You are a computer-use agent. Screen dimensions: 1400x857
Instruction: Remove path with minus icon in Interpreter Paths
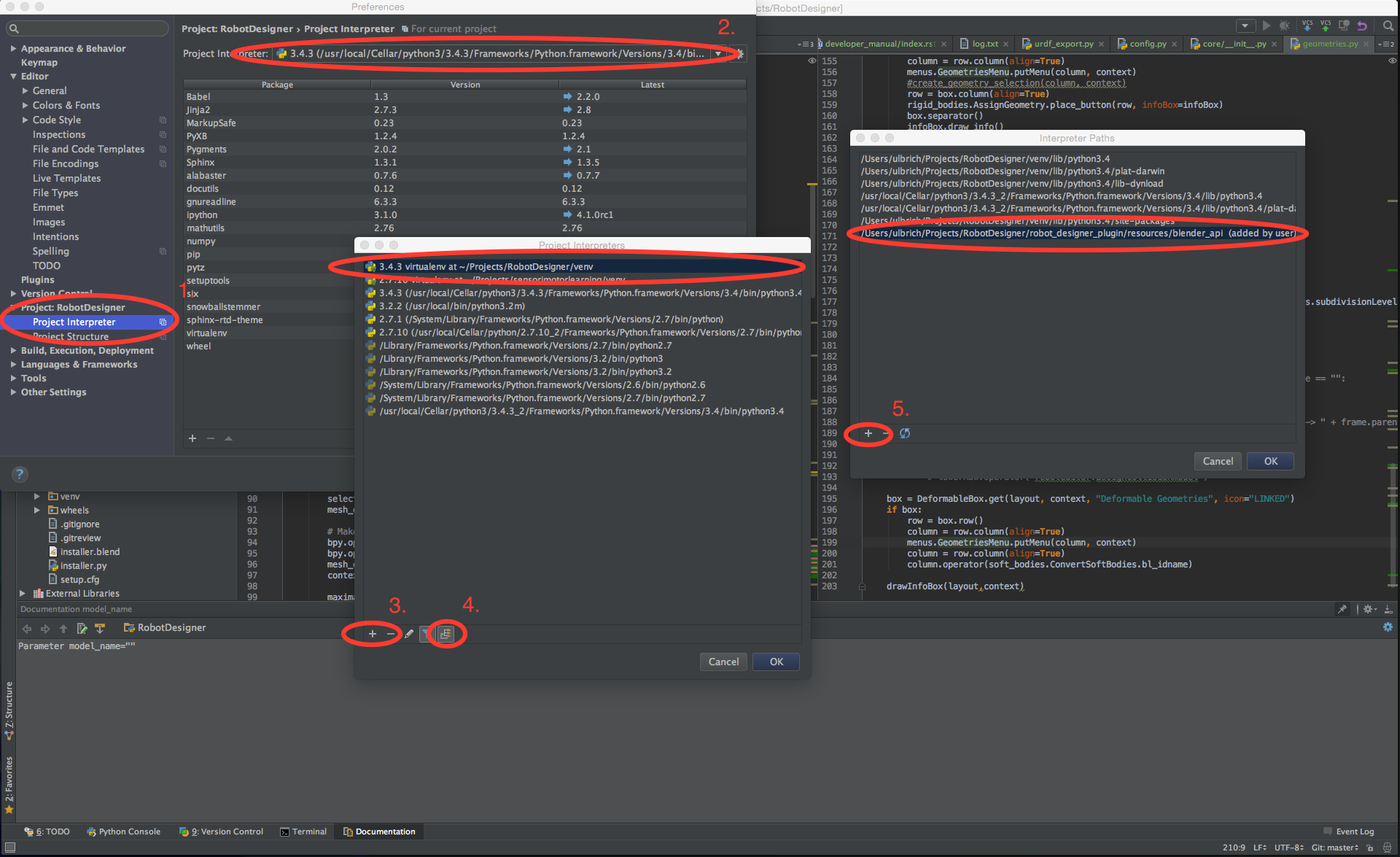coord(886,433)
